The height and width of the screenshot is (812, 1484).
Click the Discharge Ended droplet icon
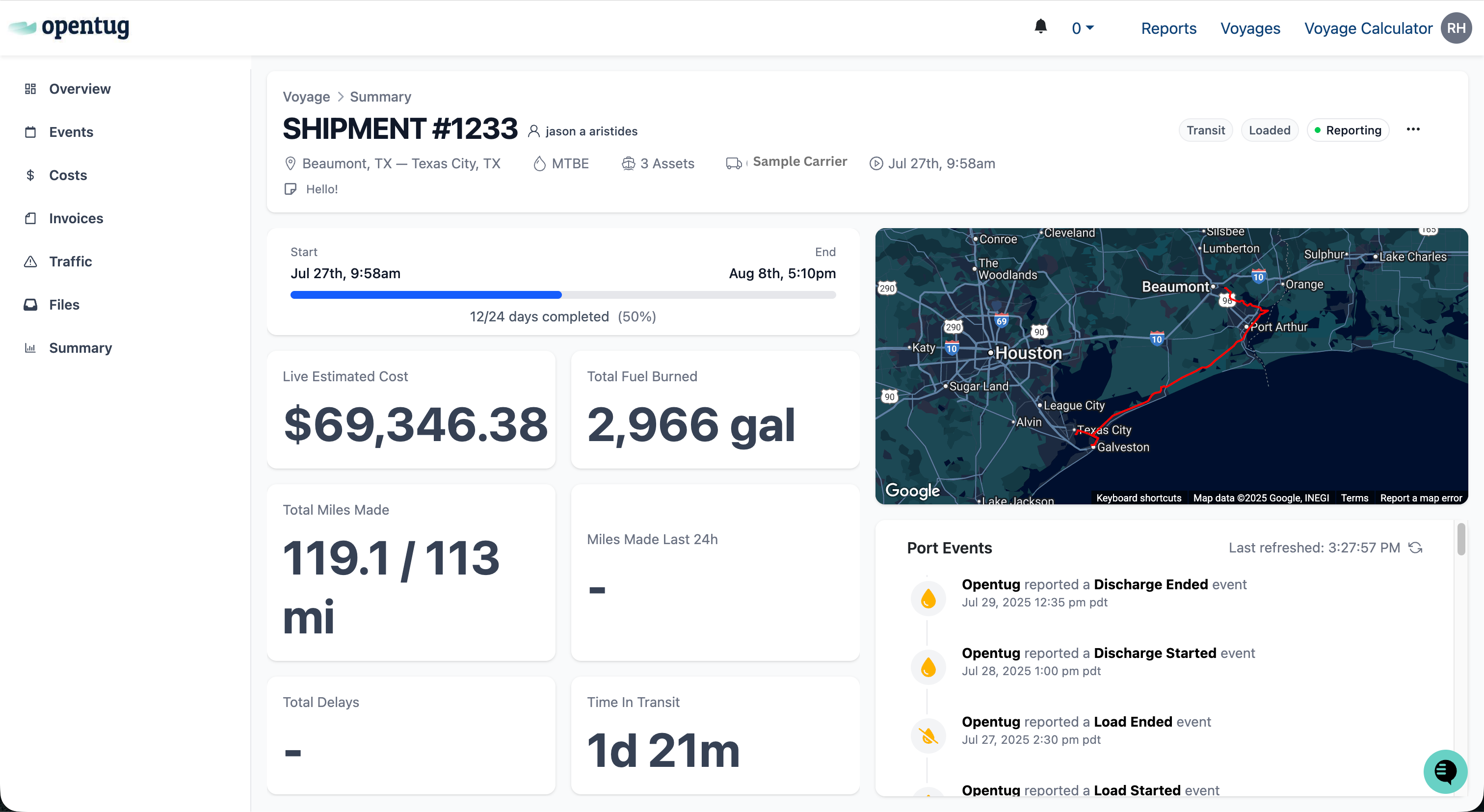click(928, 599)
